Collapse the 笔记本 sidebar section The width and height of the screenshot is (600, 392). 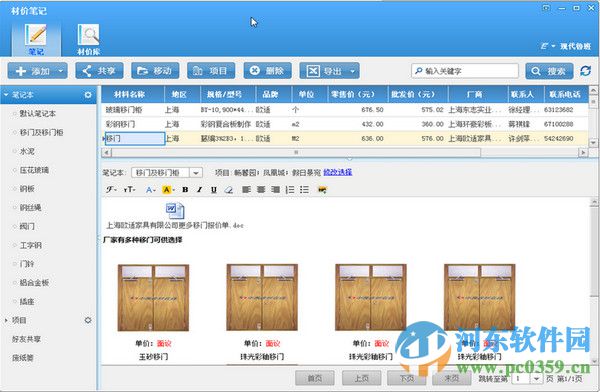coord(6,94)
